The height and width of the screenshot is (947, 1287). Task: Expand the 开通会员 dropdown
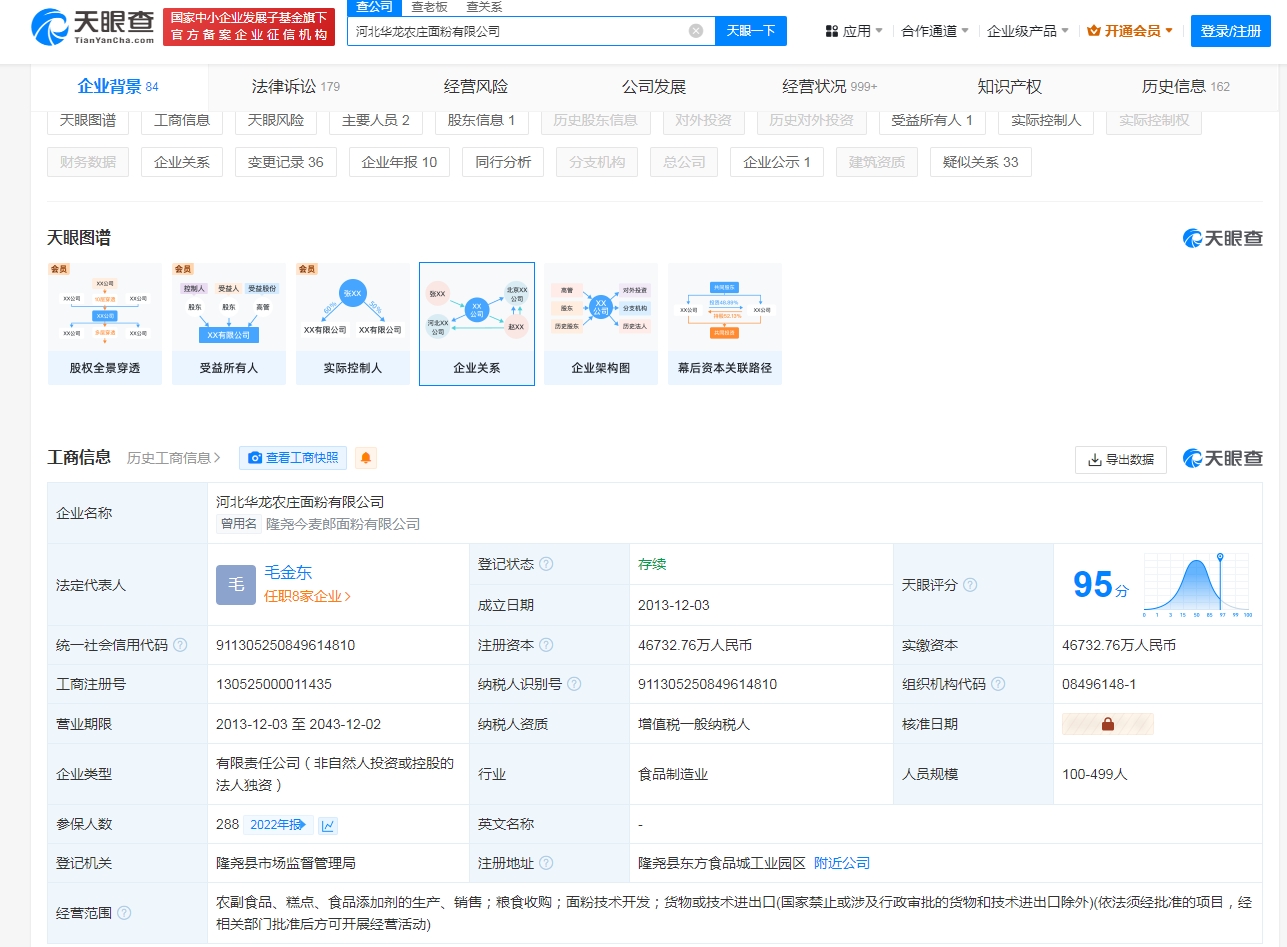tap(1130, 31)
